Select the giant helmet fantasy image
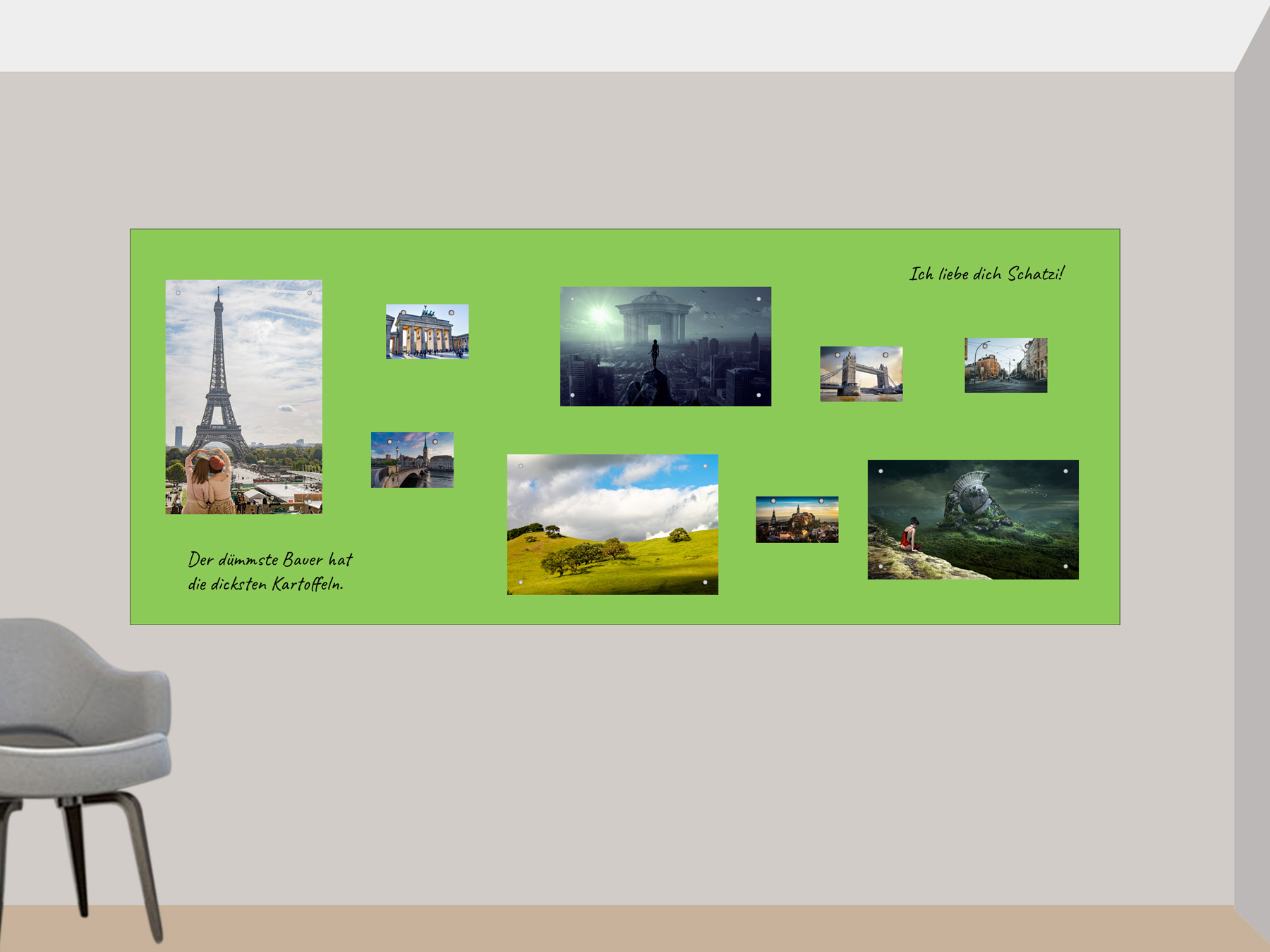This screenshot has height=952, width=1270. [x=972, y=520]
